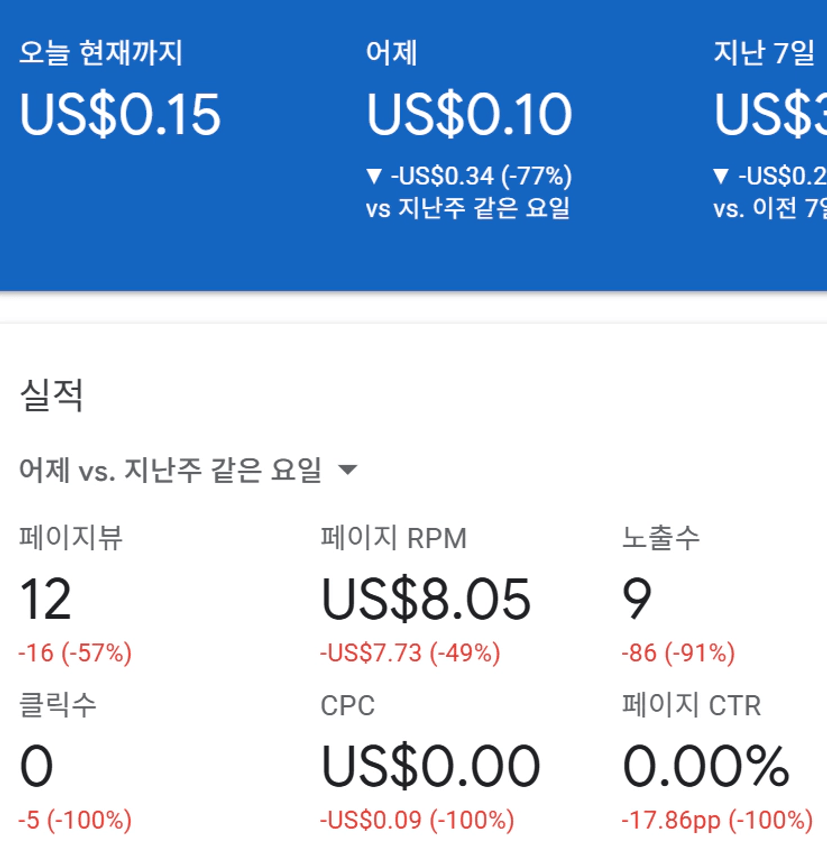Select the 노출수 metric label
The width and height of the screenshot is (827, 857).
[x=661, y=539]
